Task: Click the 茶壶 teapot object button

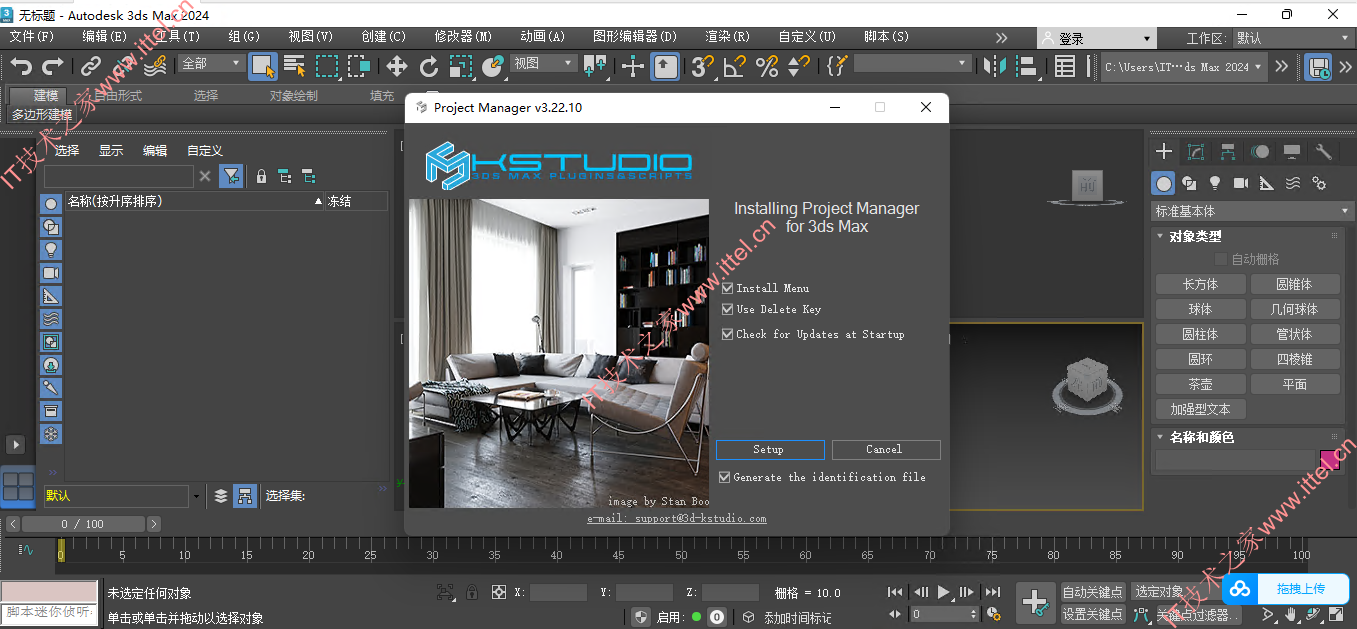Action: coord(1200,384)
